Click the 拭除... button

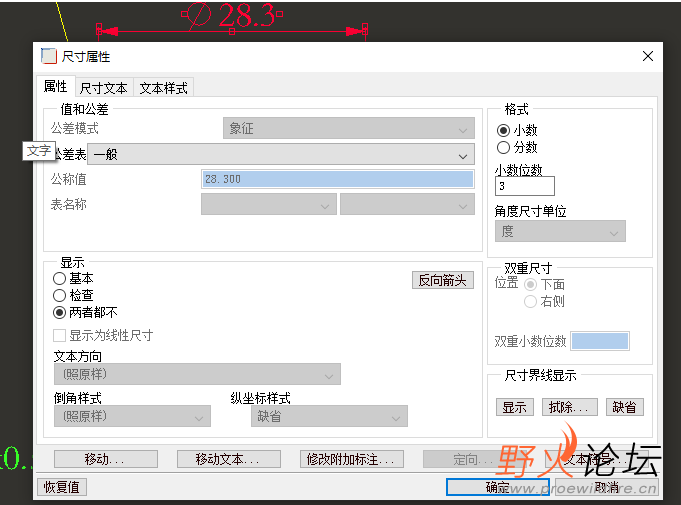(x=570, y=407)
